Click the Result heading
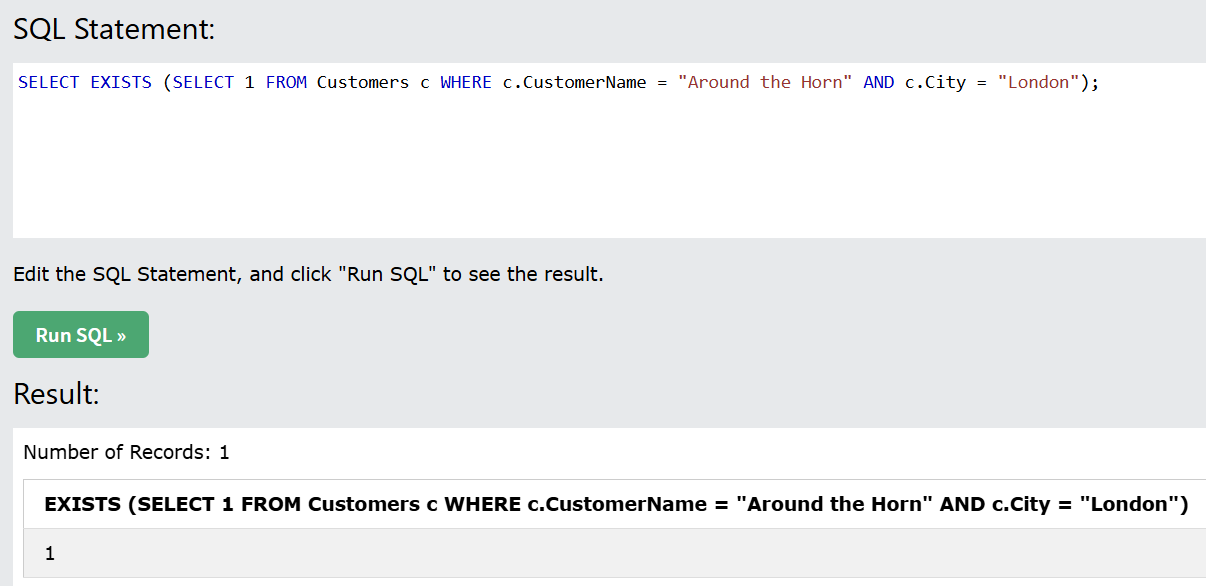This screenshot has height=586, width=1206. click(57, 394)
